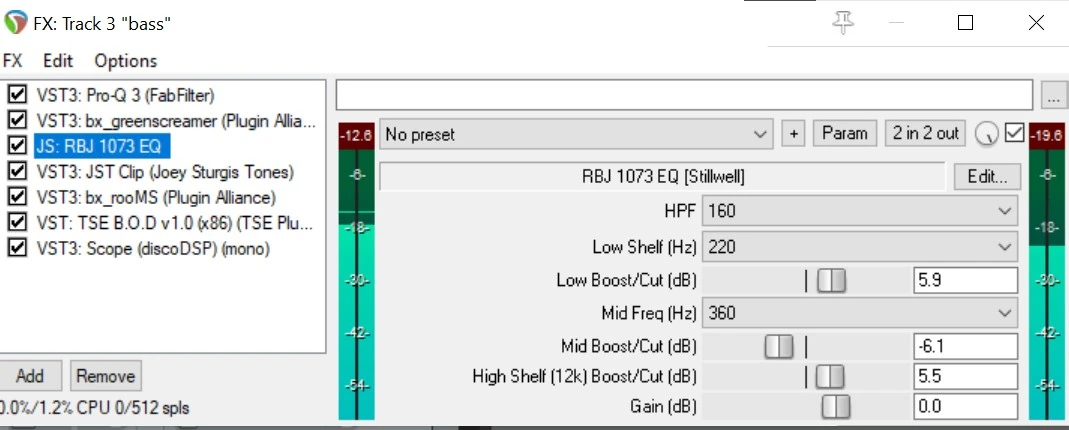
Task: Uncheck the Pro-Q 3 plugin checkbox
Action: pos(16,94)
